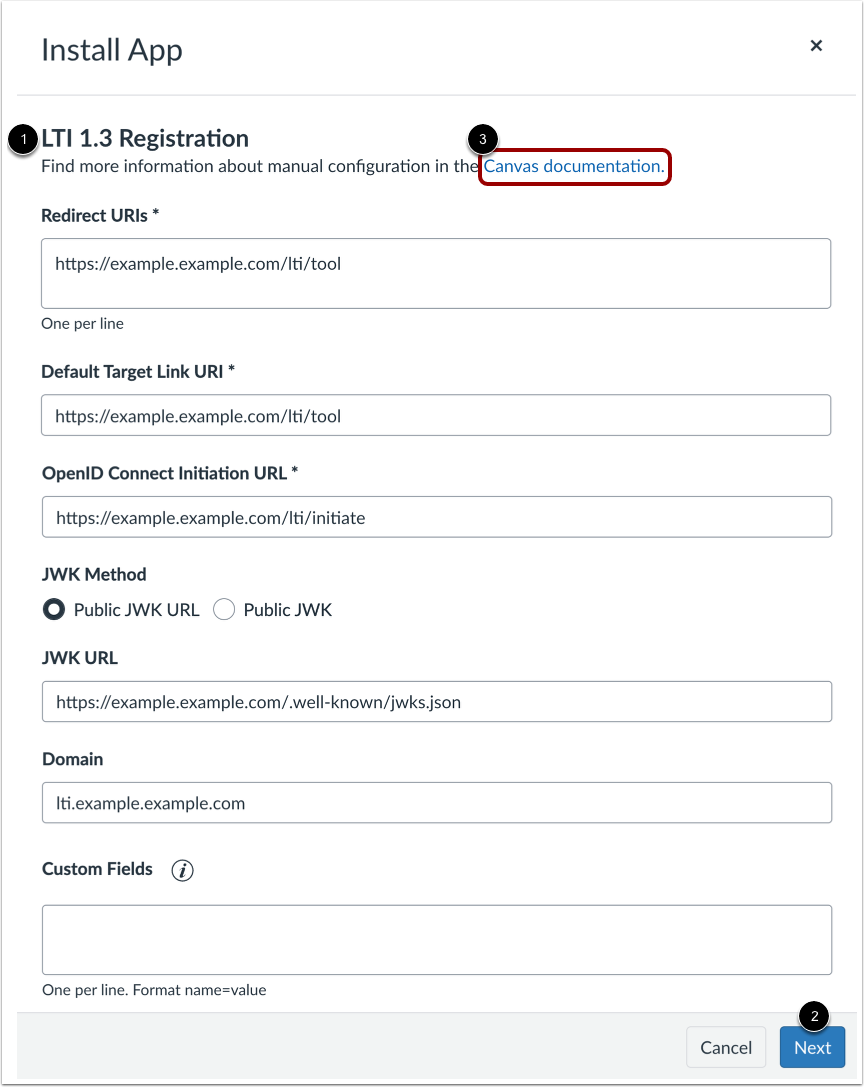This screenshot has width=864, height=1087.
Task: Click the Install App dialog title
Action: coord(111,50)
